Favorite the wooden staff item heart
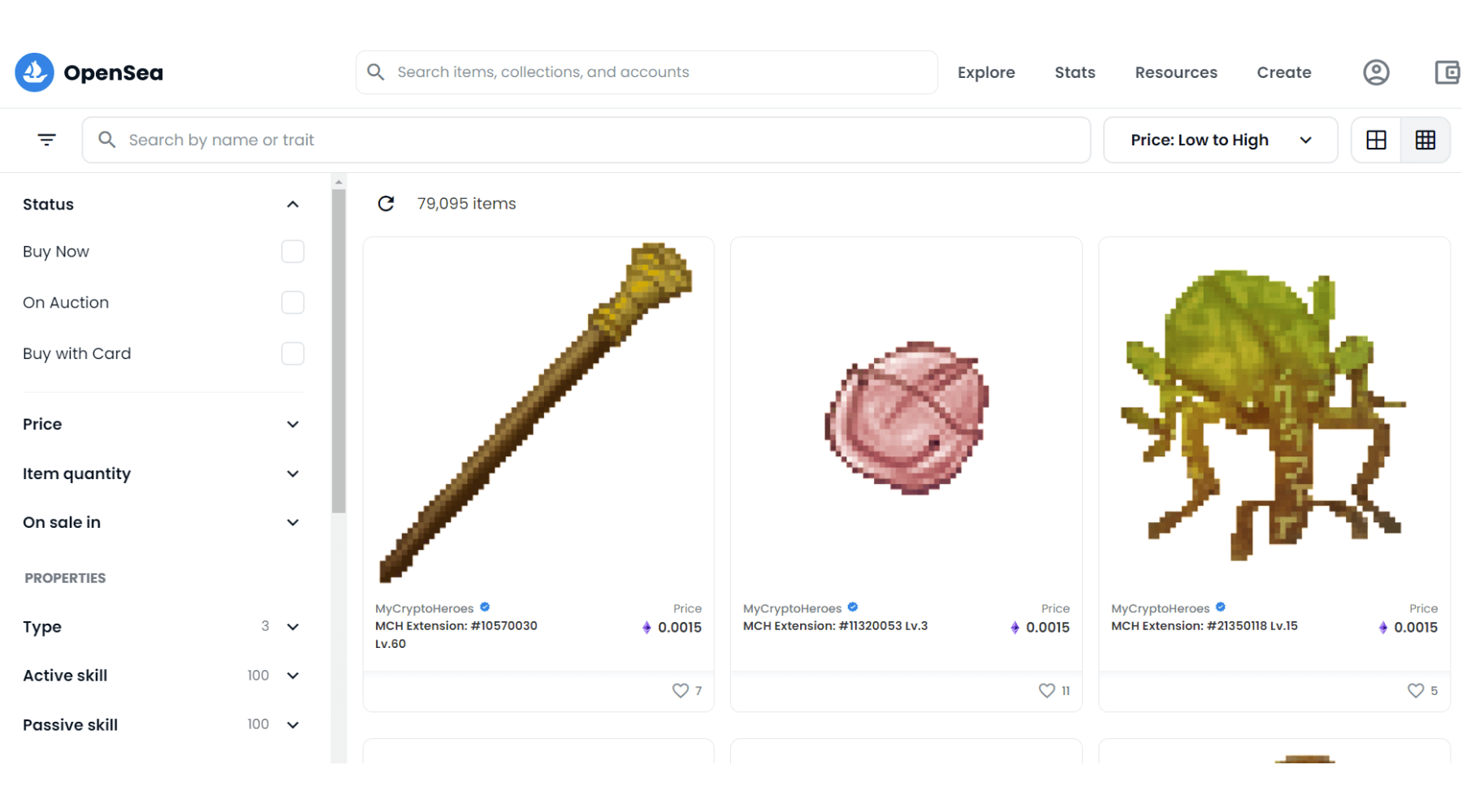 coord(680,690)
